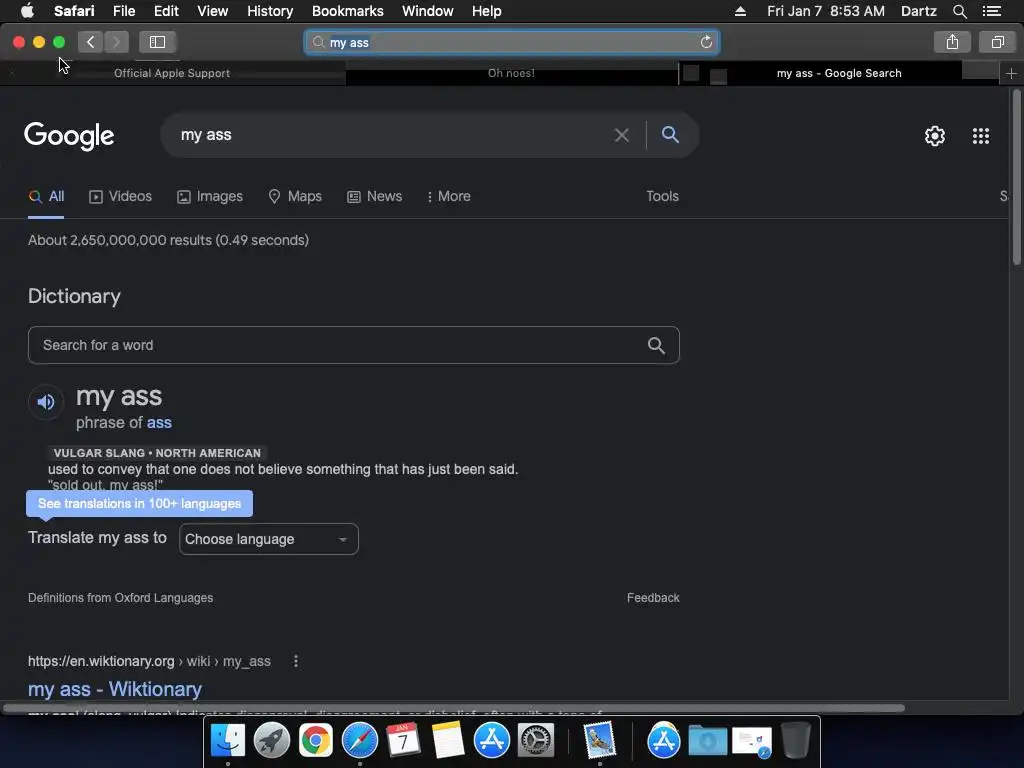This screenshot has height=768, width=1024.
Task: Add a new tab with plus button
Action: click(x=1011, y=73)
